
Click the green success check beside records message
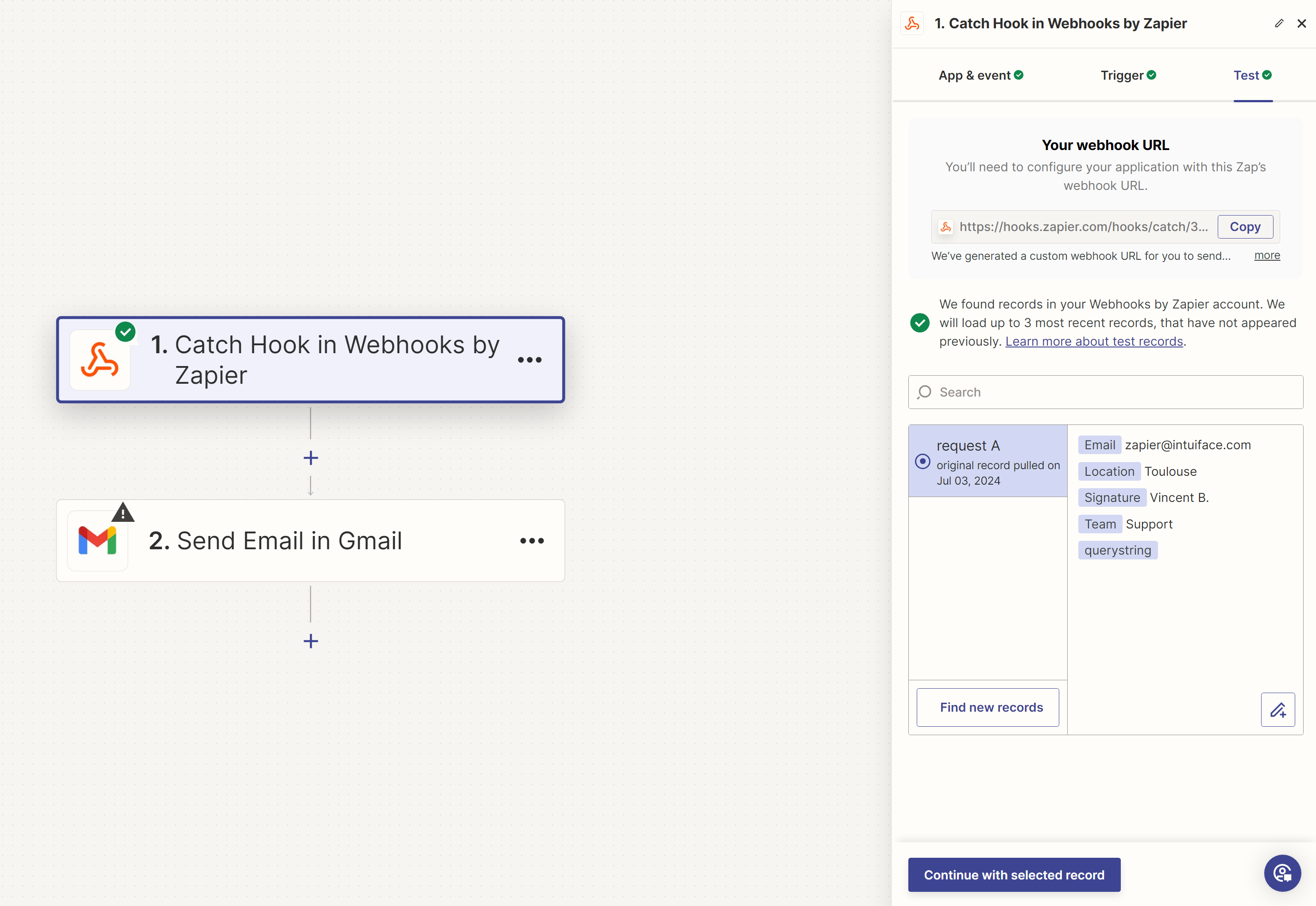coord(920,323)
